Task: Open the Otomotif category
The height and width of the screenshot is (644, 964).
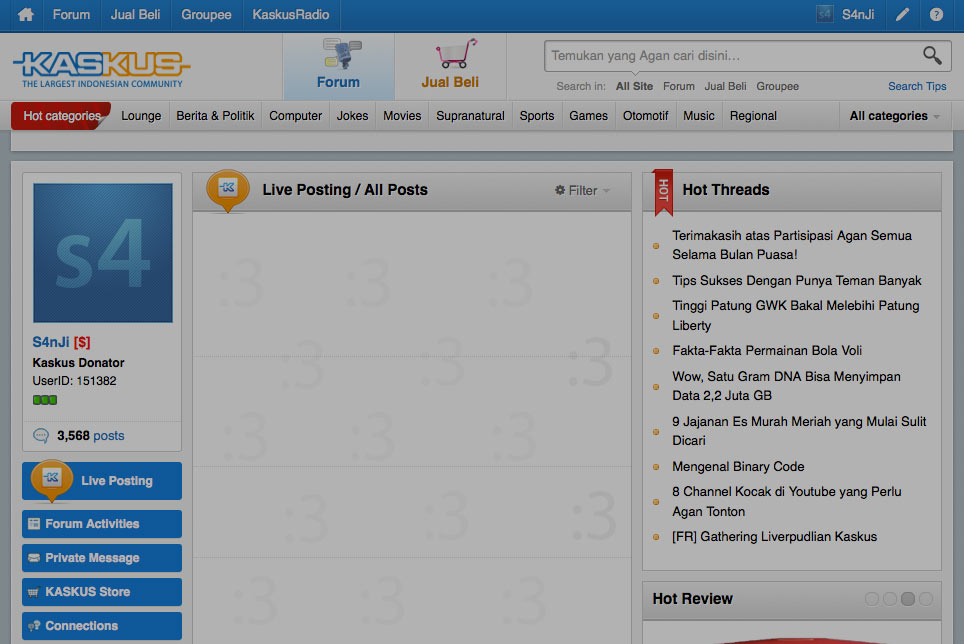Action: pos(646,116)
